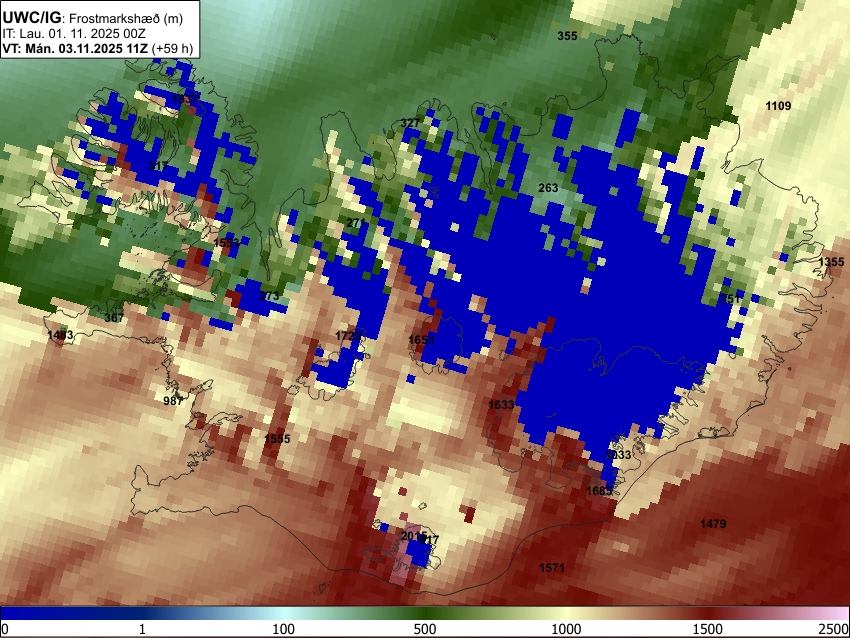This screenshot has height=638, width=850.
Task: Click the map value 355 in the north
Action: pyautogui.click(x=568, y=36)
